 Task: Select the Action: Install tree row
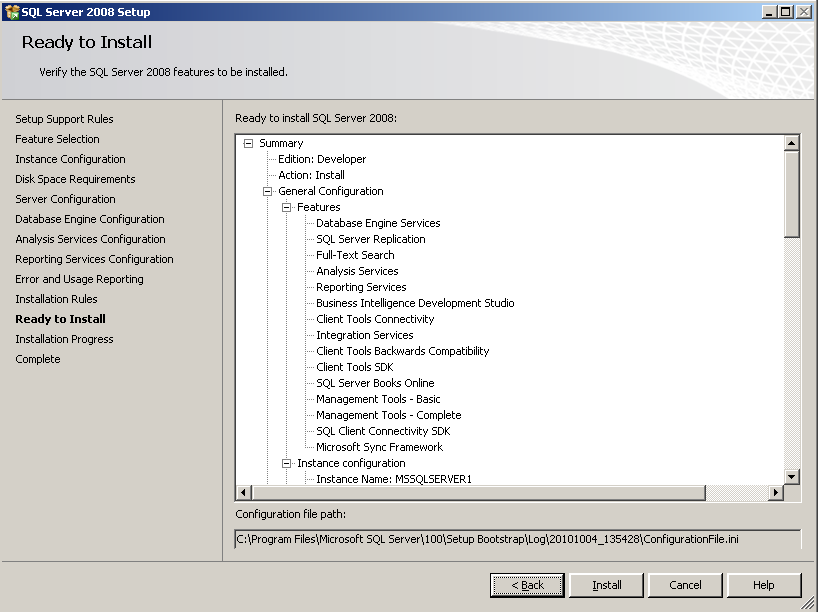[x=311, y=175]
